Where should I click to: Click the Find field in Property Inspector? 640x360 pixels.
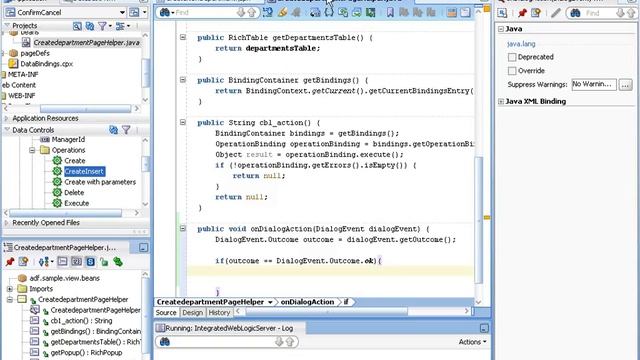click(x=600, y=13)
